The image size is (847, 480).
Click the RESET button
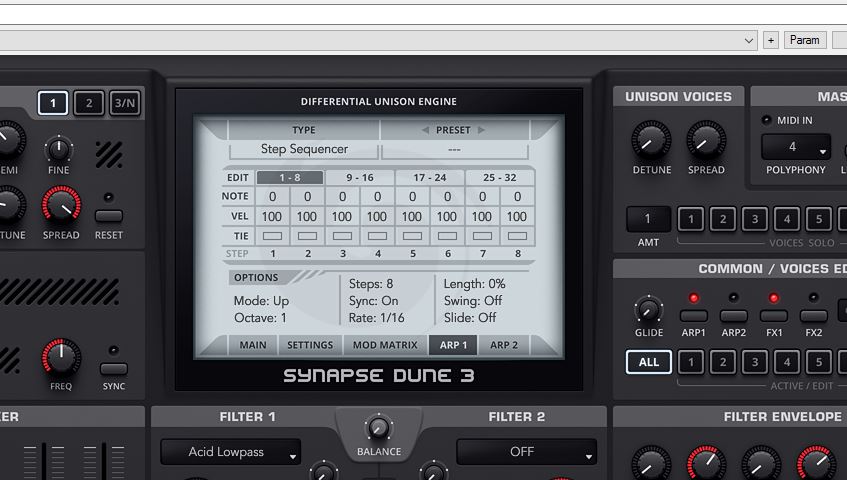pyautogui.click(x=109, y=216)
